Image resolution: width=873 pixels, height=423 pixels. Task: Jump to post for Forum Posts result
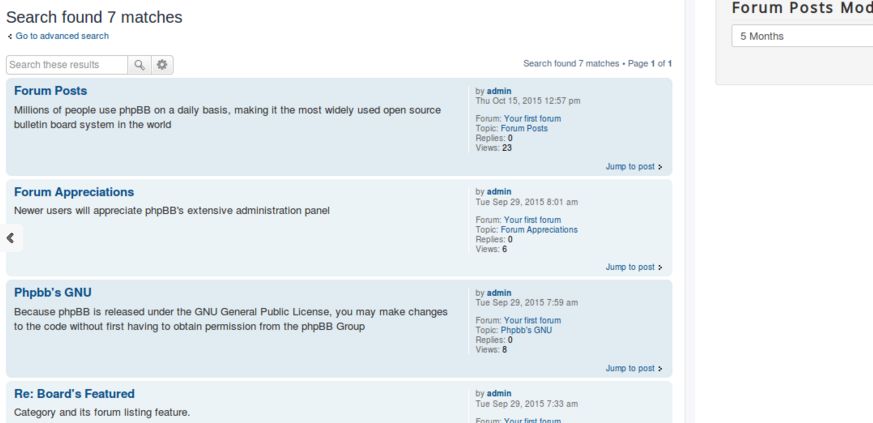coord(634,166)
